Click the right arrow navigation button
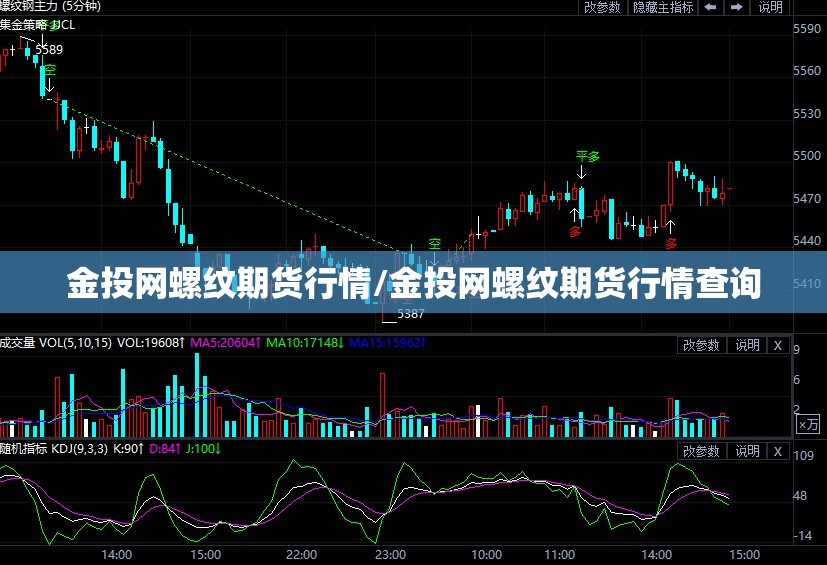This screenshot has width=827, height=565. tap(736, 7)
